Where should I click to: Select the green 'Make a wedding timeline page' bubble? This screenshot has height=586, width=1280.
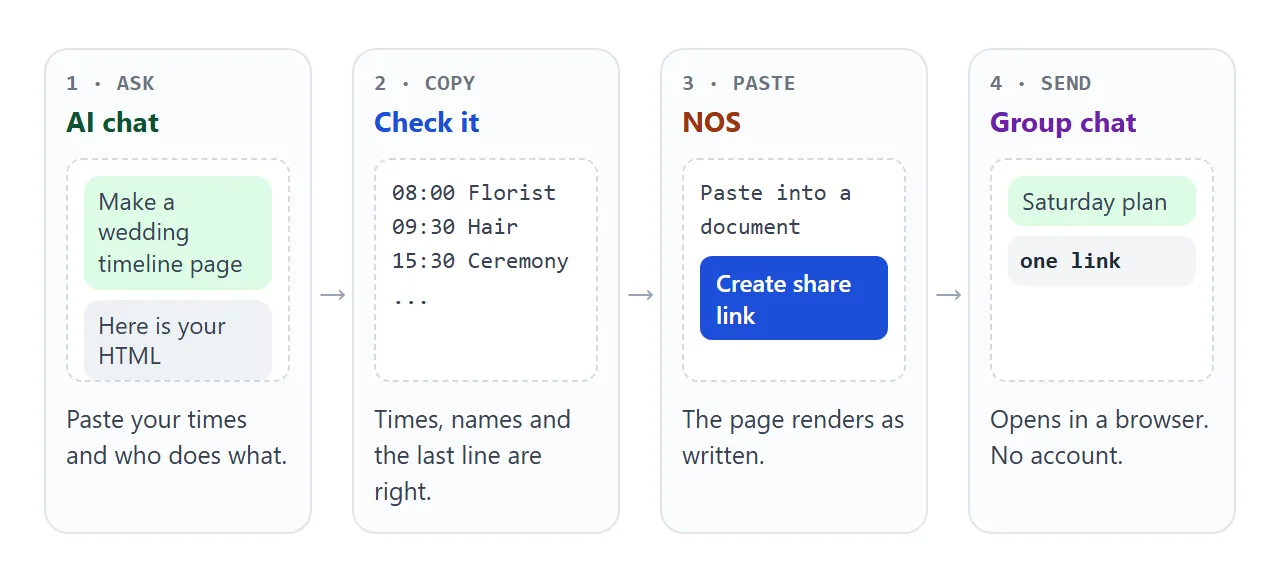point(178,233)
